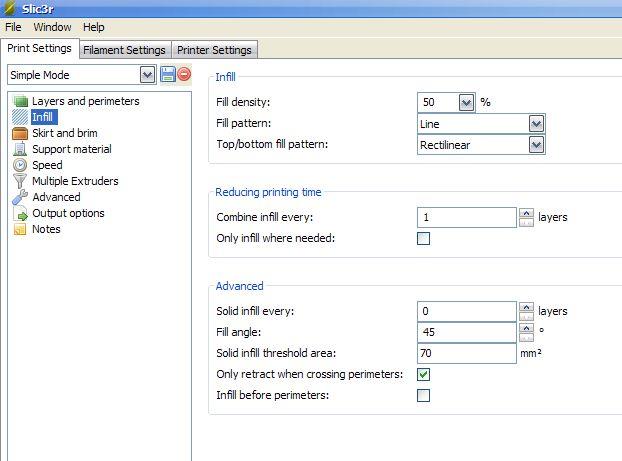Open Skirt and brim settings

[x=65, y=133]
